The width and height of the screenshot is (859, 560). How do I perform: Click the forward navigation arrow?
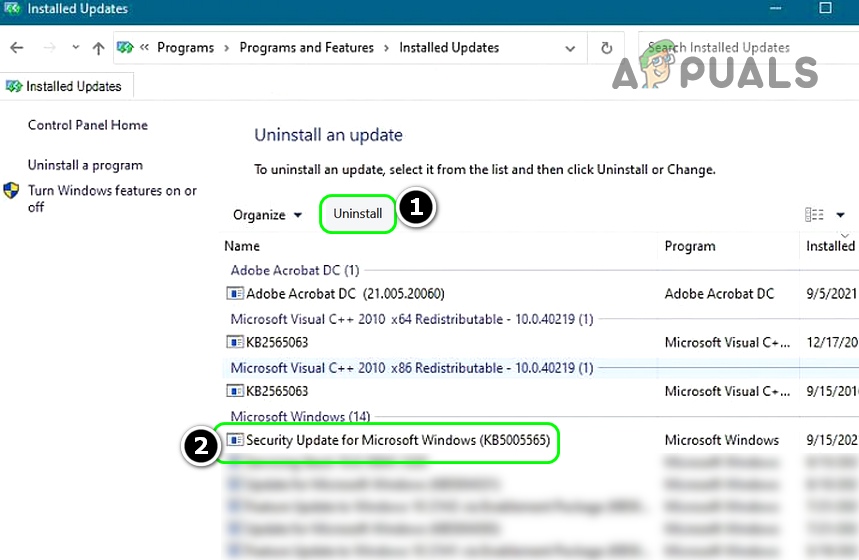[x=49, y=48]
